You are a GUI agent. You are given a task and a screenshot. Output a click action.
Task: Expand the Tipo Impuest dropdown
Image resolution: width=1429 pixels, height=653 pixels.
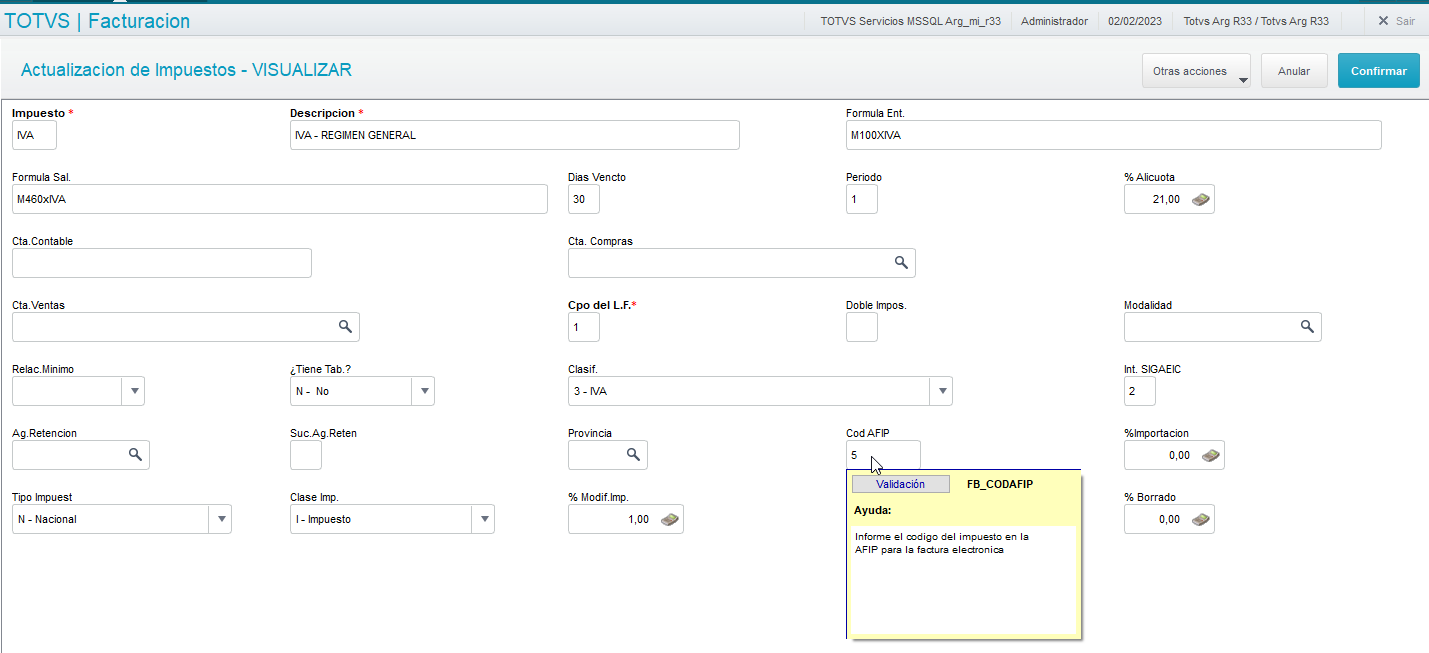tap(220, 519)
